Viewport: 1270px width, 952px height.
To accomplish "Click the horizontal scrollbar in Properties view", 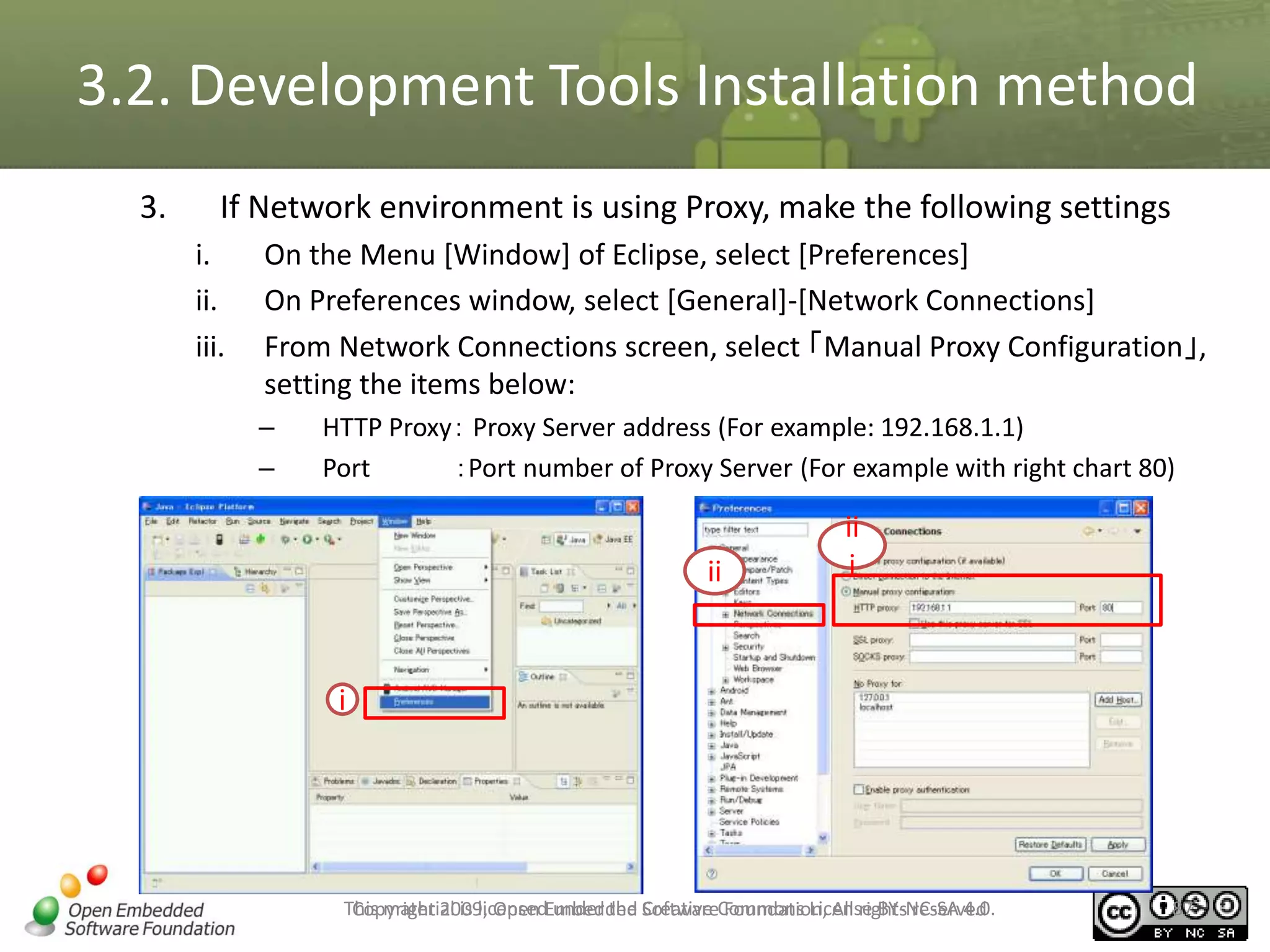I will [x=474, y=866].
